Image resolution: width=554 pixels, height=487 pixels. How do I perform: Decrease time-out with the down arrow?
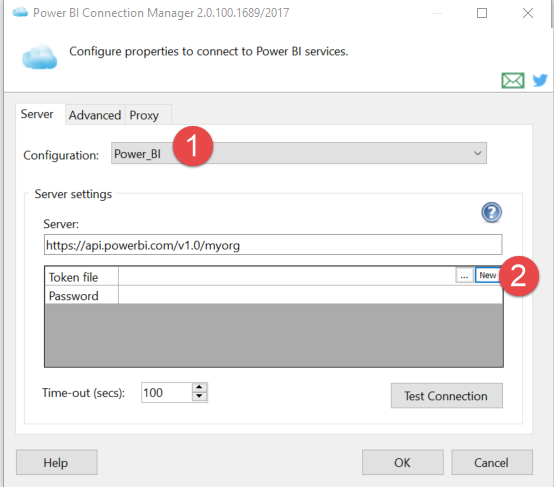point(199,397)
